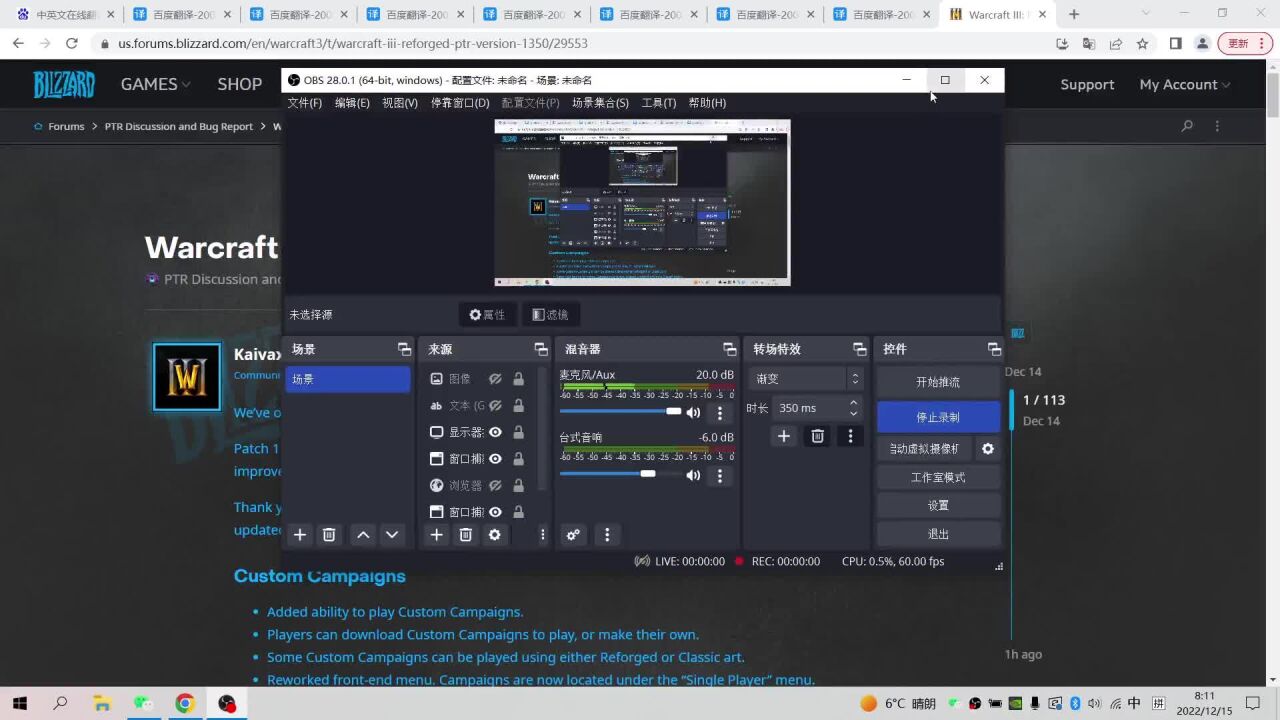Open the mixer three-dot menu at the bottom
The width and height of the screenshot is (1280, 720).
pos(607,535)
